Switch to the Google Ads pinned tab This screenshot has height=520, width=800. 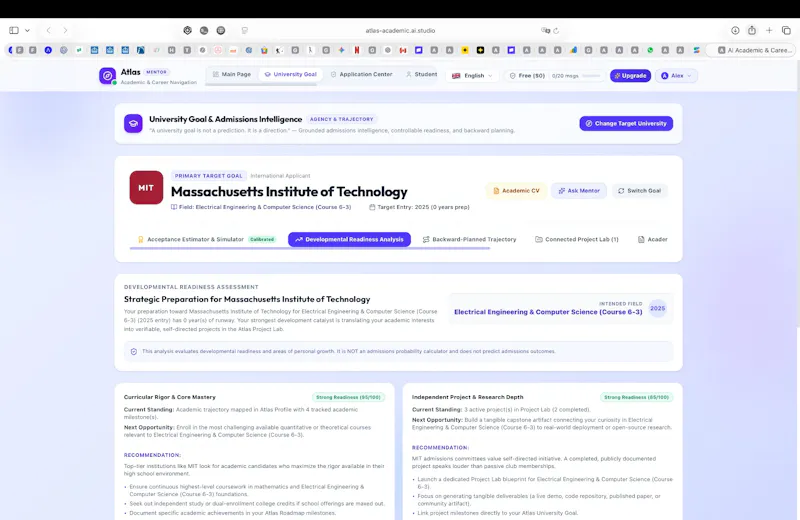(573, 50)
